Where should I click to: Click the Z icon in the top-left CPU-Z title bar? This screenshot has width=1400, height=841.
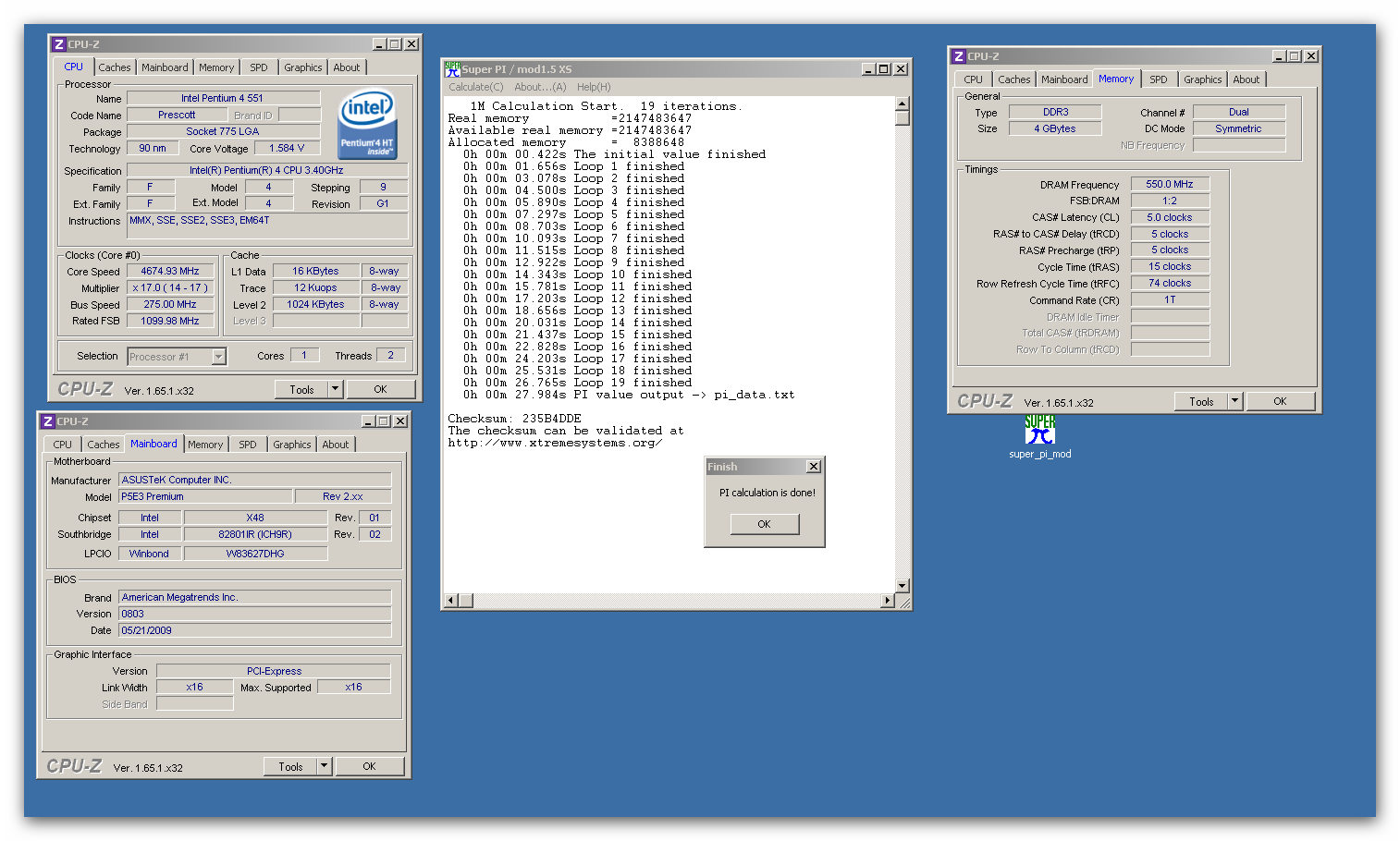(58, 44)
